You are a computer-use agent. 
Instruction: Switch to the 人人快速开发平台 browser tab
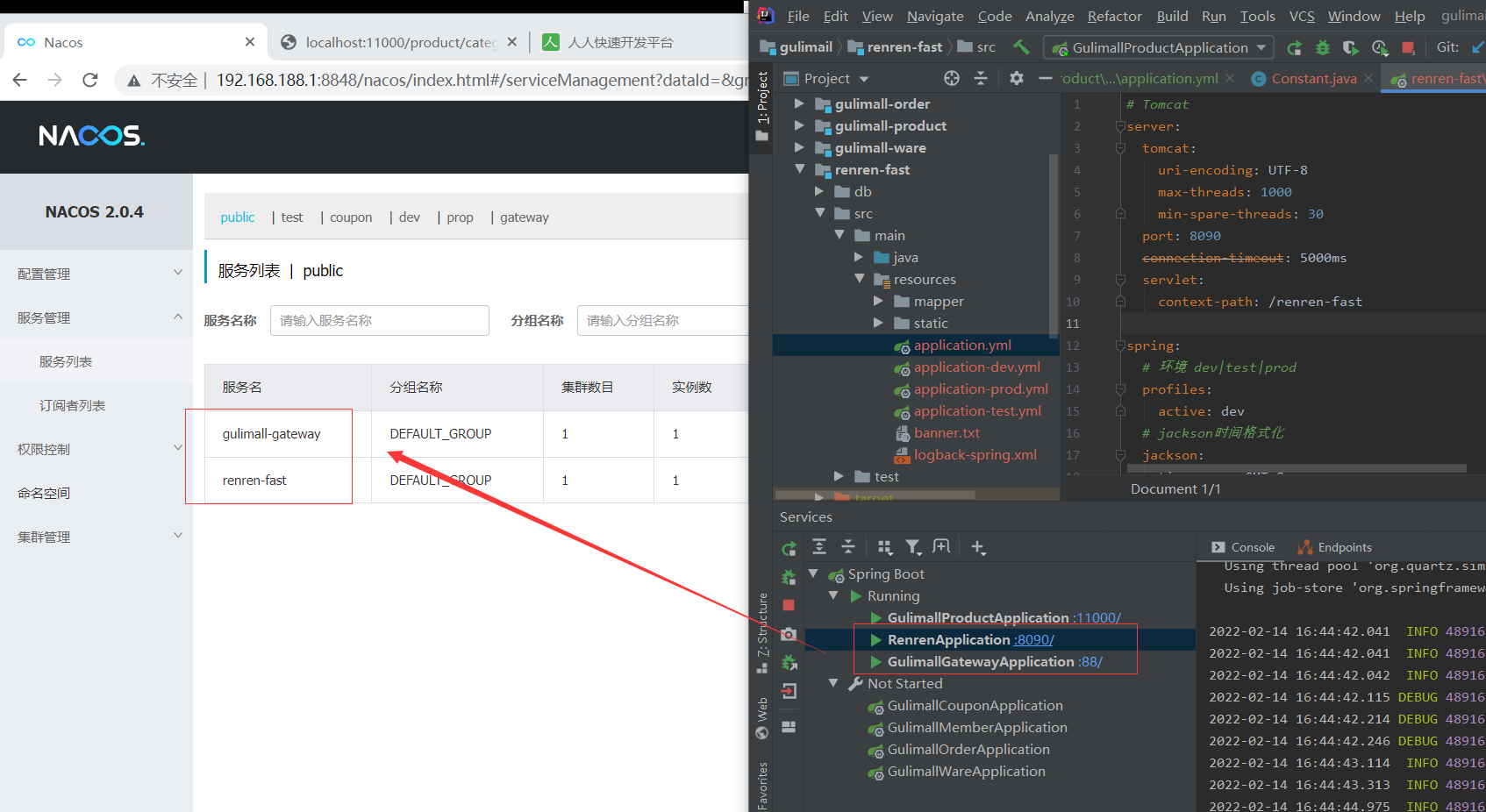620,42
